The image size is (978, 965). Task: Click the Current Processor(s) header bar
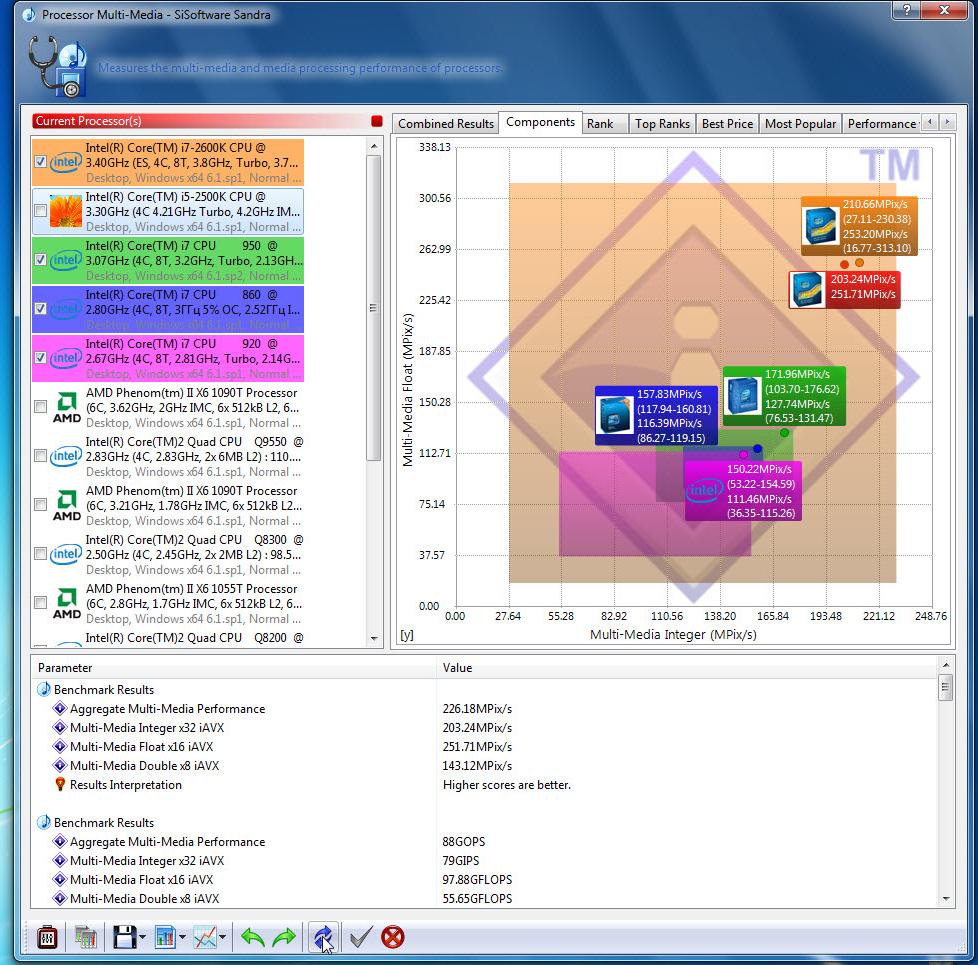click(x=200, y=121)
